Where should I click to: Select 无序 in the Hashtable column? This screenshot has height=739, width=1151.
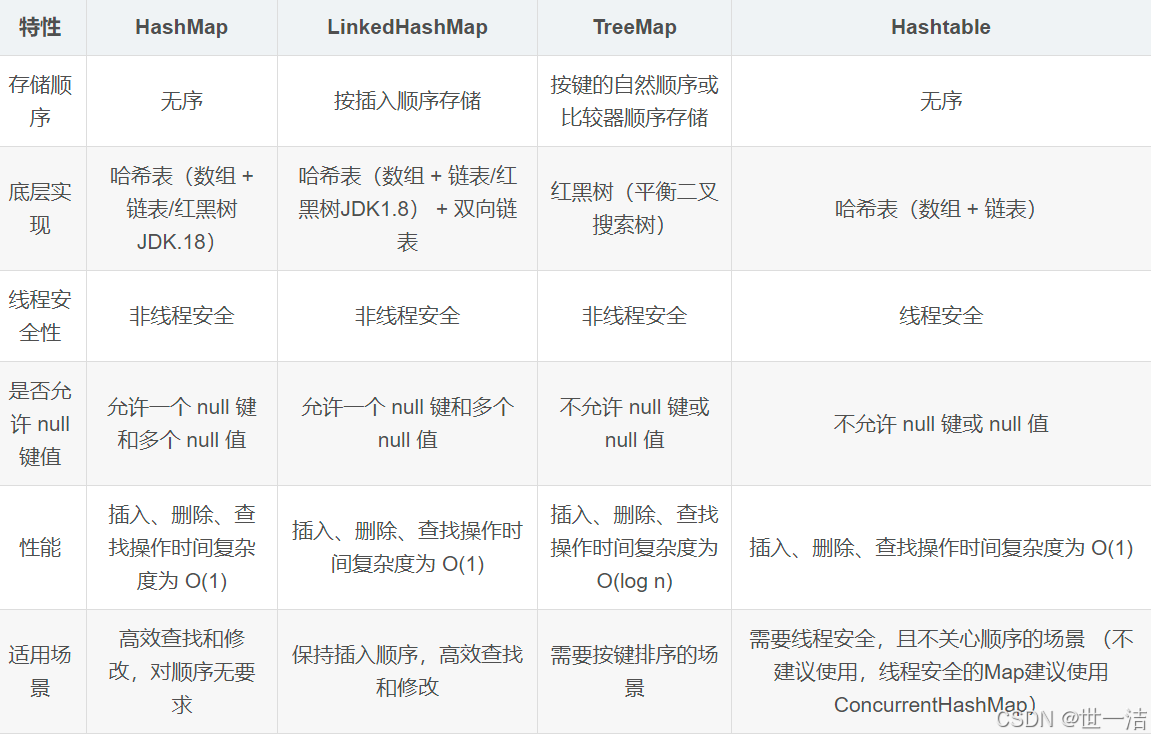(940, 101)
